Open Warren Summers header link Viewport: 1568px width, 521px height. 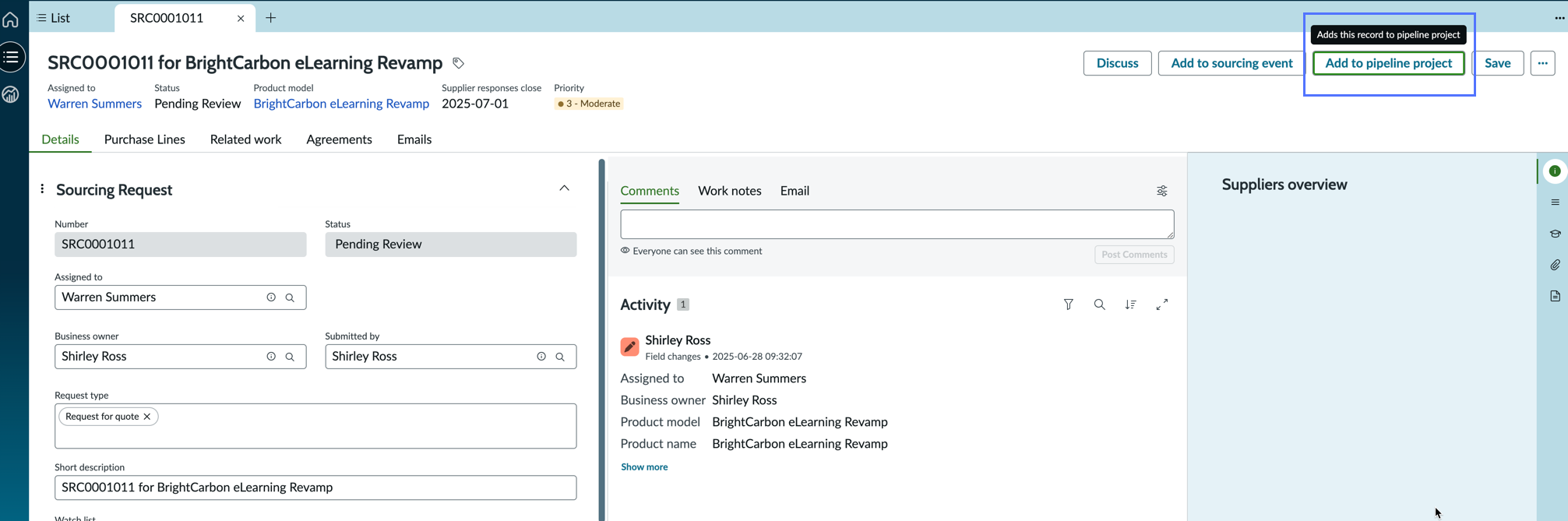click(94, 104)
